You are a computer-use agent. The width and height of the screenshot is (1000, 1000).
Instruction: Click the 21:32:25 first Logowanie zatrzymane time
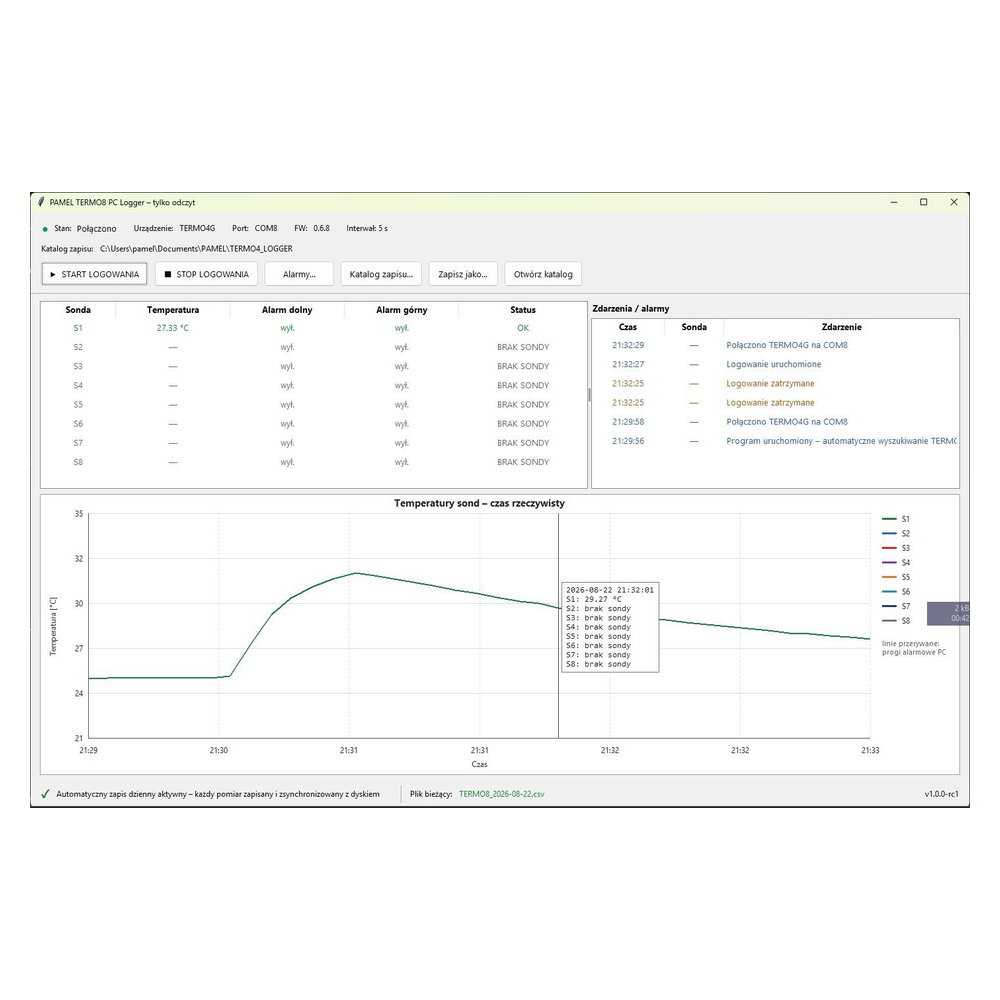tap(628, 383)
